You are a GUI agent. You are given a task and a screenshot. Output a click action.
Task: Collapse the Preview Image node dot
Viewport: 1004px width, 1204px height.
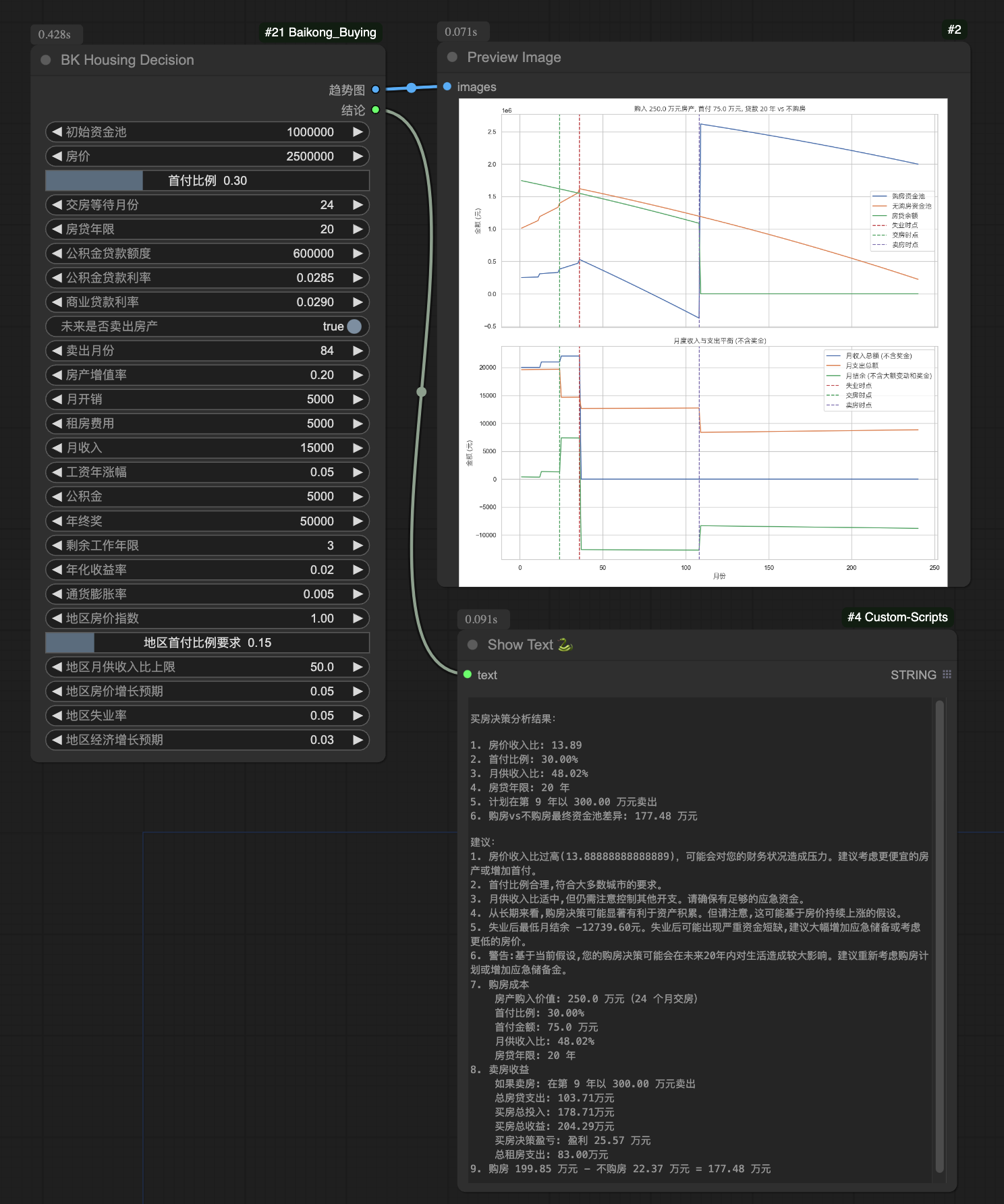tap(453, 57)
